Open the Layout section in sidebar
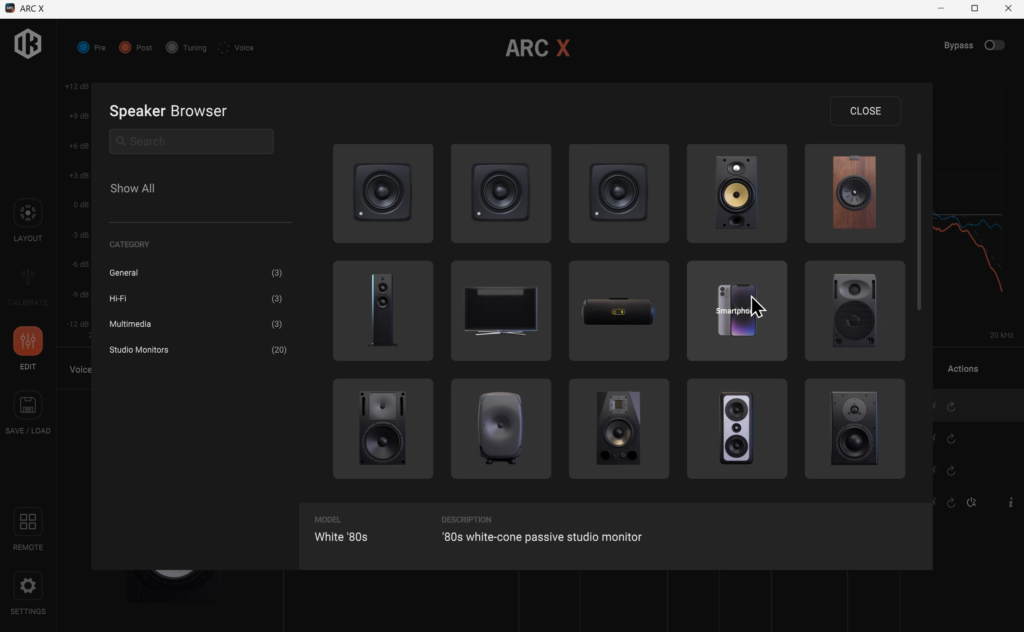Image resolution: width=1024 pixels, height=632 pixels. [28, 214]
